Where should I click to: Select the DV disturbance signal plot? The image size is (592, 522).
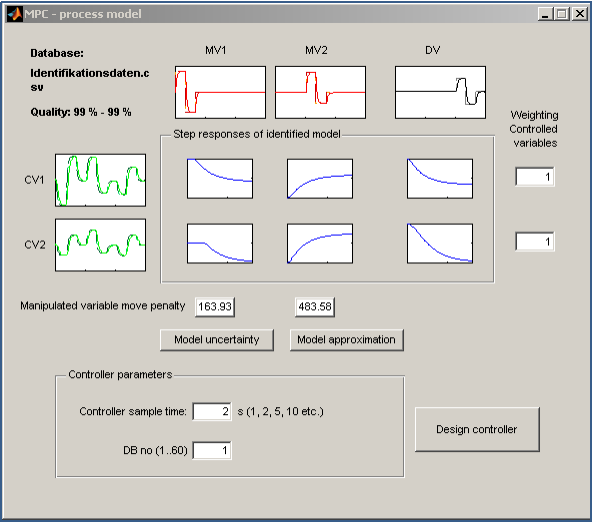coord(440,92)
